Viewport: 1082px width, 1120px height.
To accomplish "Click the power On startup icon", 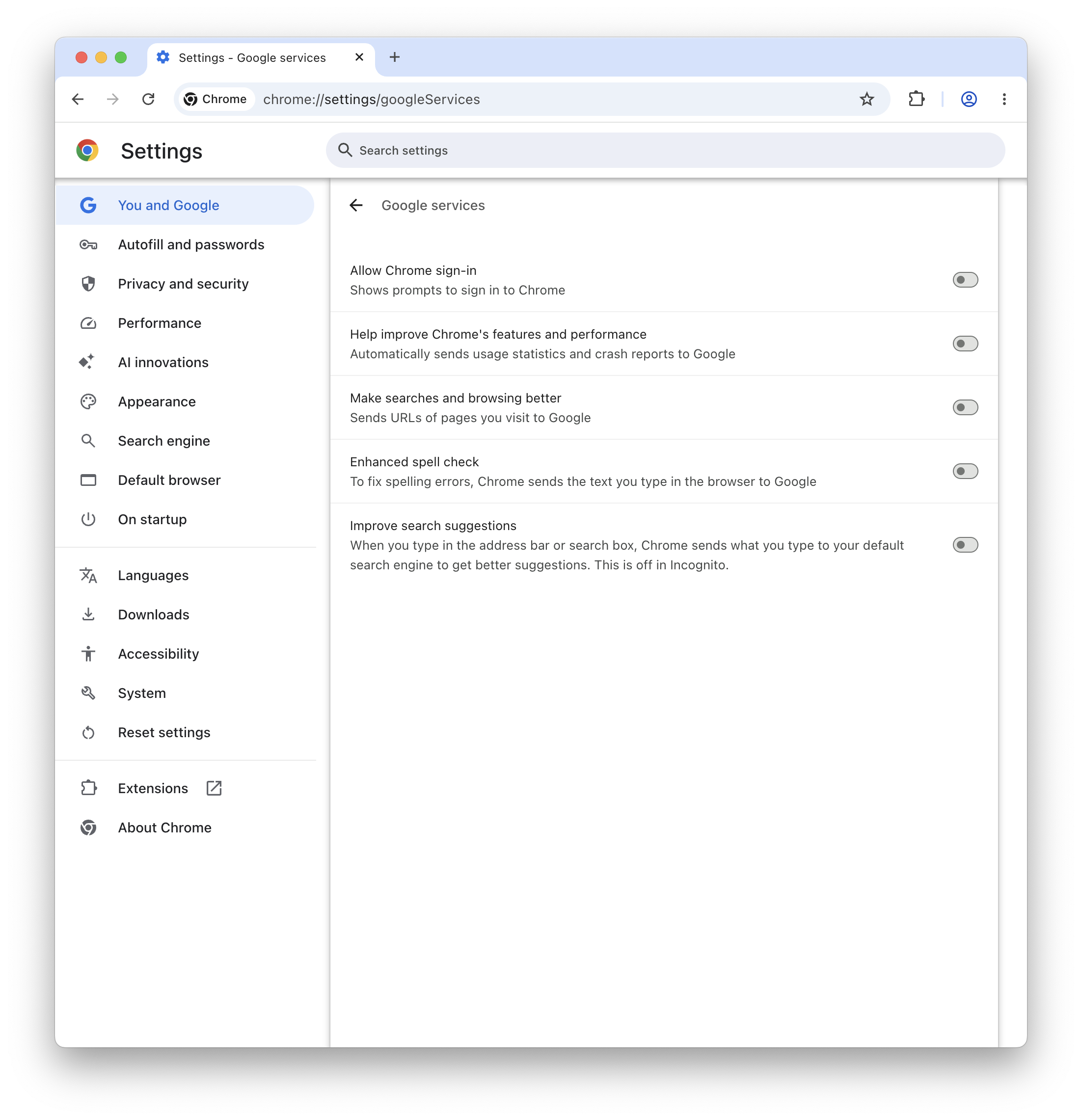I will tap(88, 519).
